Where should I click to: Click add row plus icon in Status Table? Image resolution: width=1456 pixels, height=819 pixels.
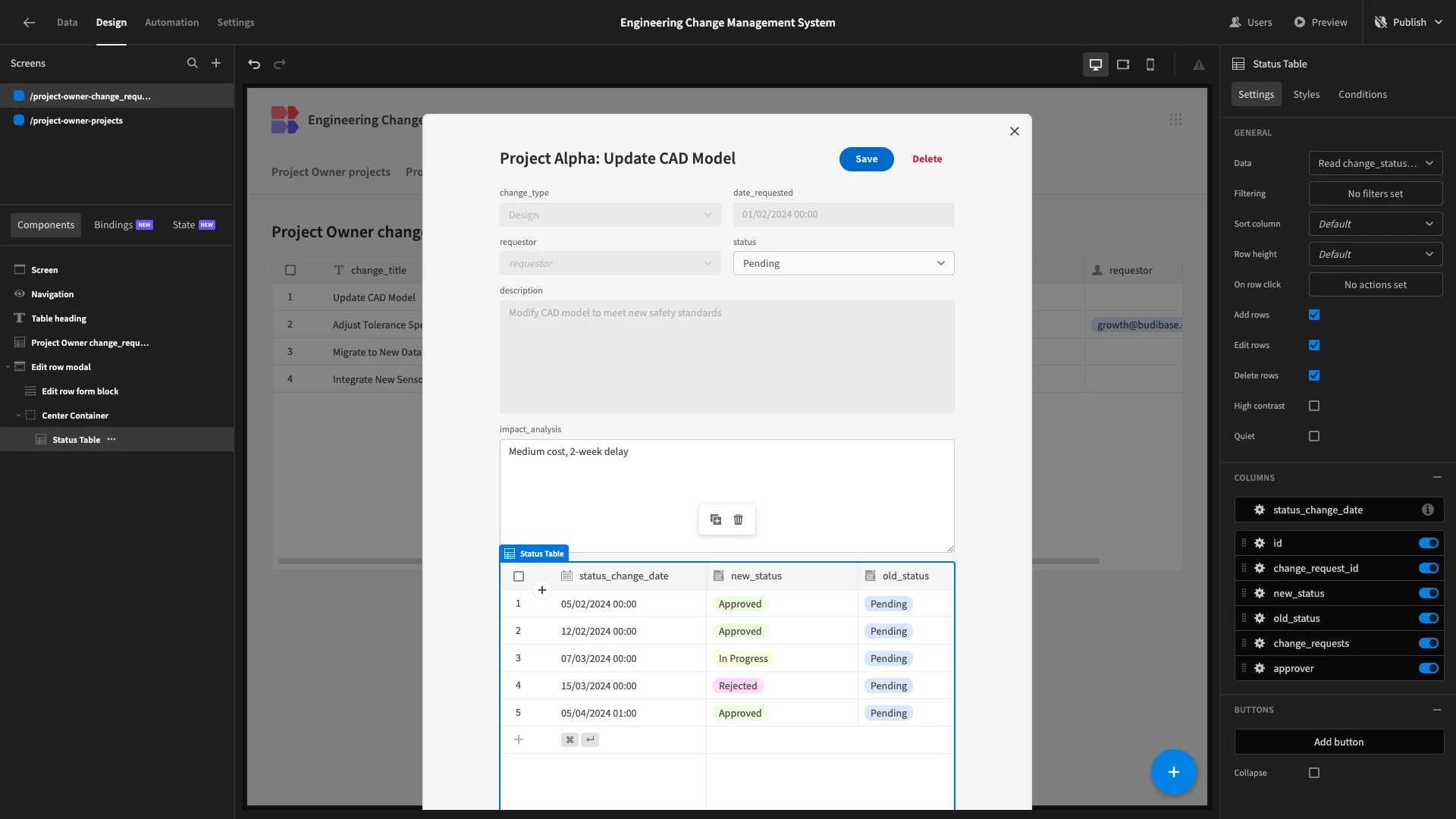tap(519, 740)
